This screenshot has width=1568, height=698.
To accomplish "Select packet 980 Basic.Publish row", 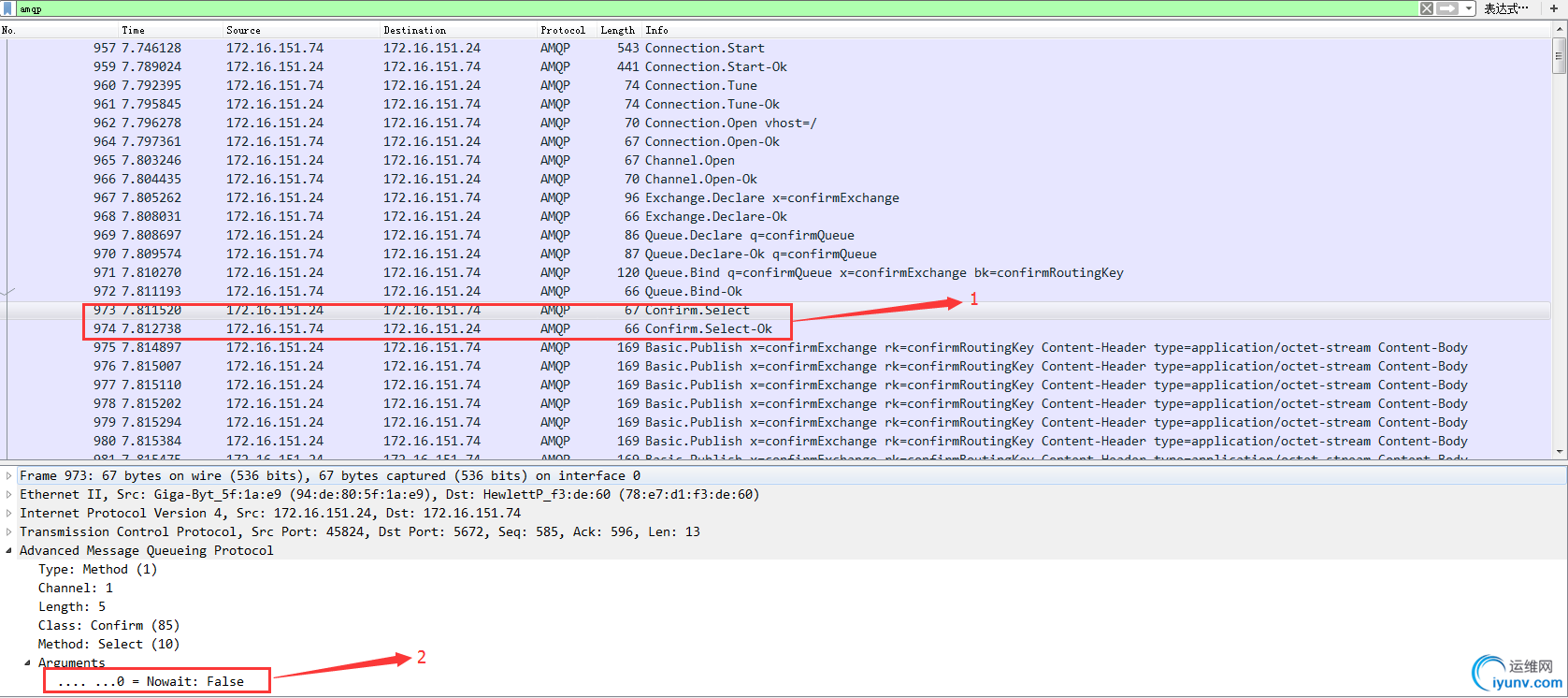I will point(776,441).
